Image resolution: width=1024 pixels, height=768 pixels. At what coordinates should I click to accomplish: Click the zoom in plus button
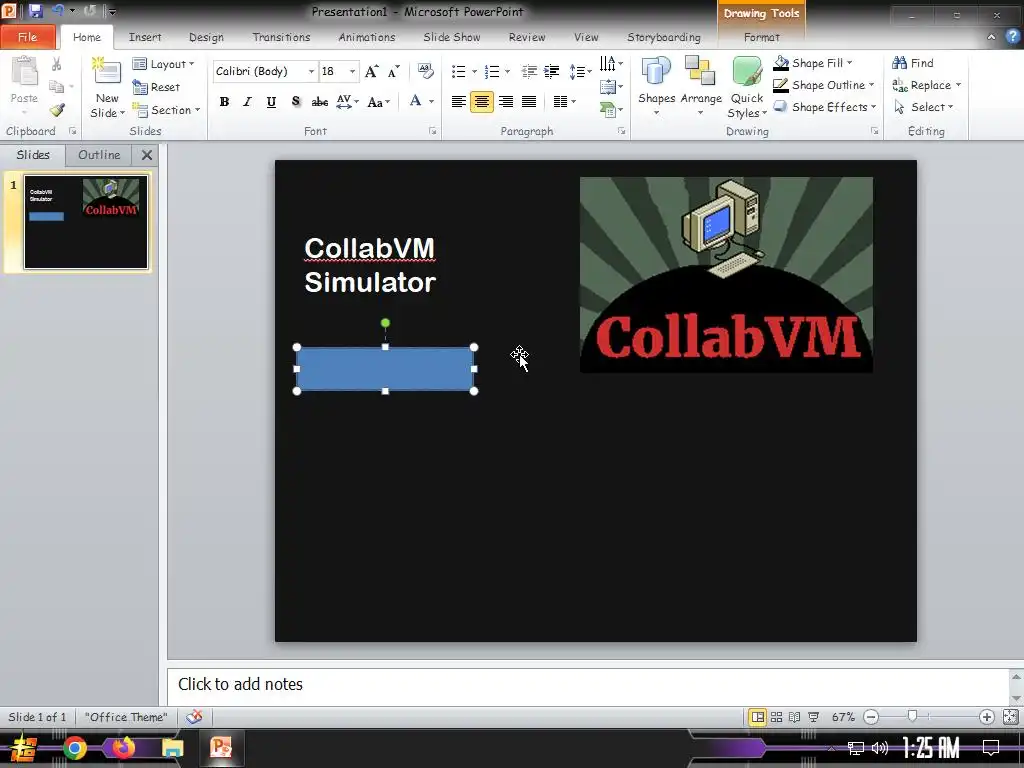coord(987,717)
